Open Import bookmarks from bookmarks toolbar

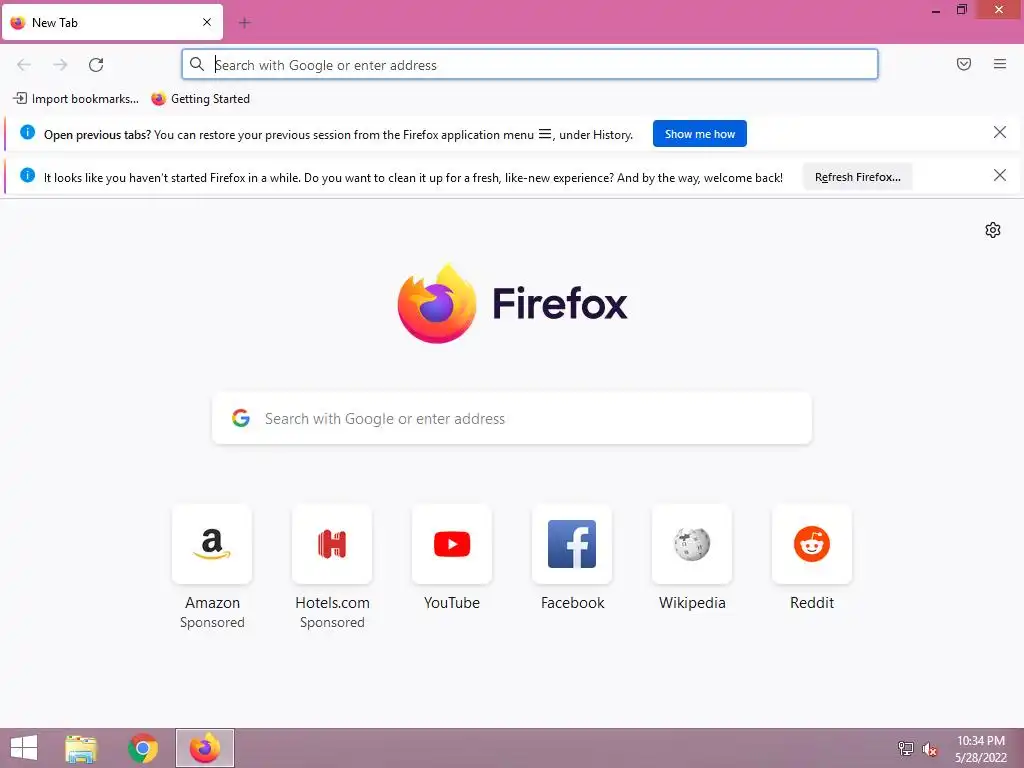point(76,99)
